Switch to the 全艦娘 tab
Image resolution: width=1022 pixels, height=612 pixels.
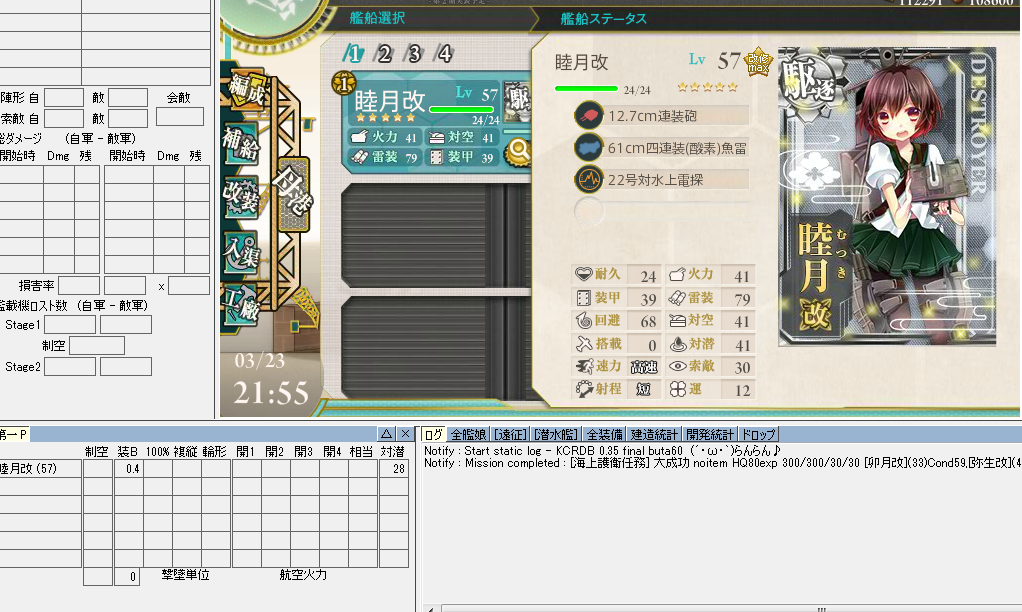[x=469, y=435]
